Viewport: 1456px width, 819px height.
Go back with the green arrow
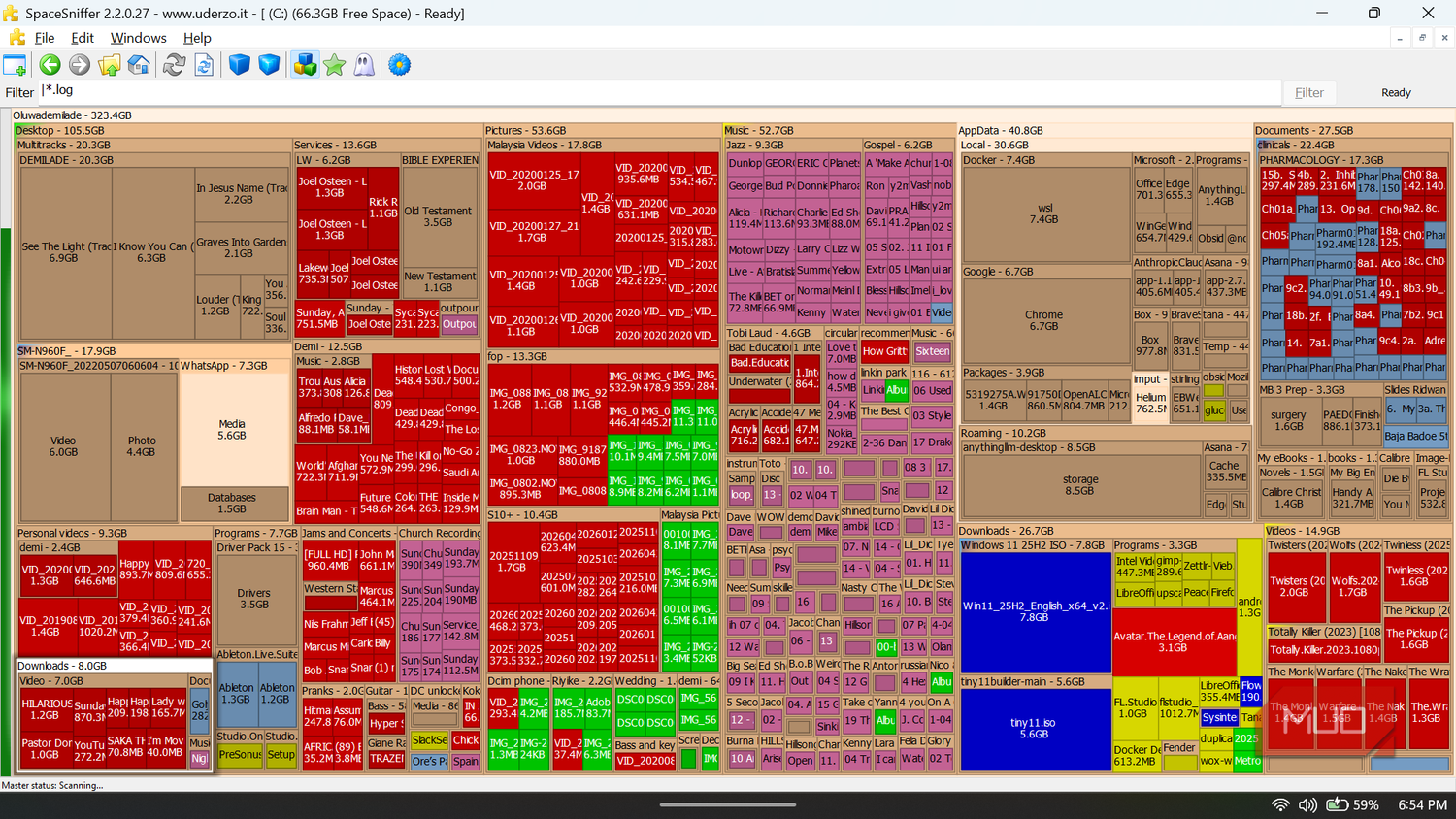(50, 65)
